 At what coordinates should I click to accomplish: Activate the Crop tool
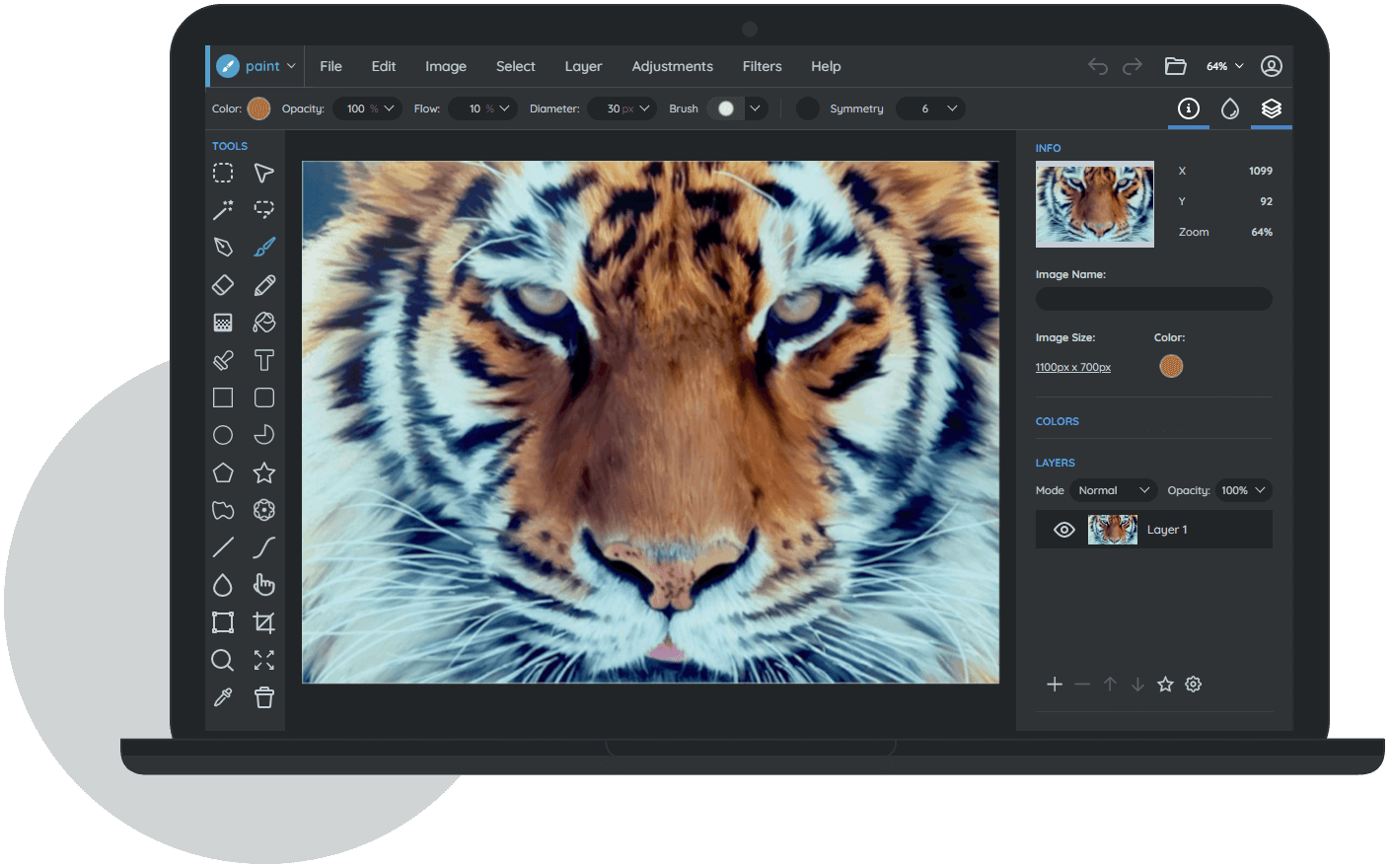point(264,622)
